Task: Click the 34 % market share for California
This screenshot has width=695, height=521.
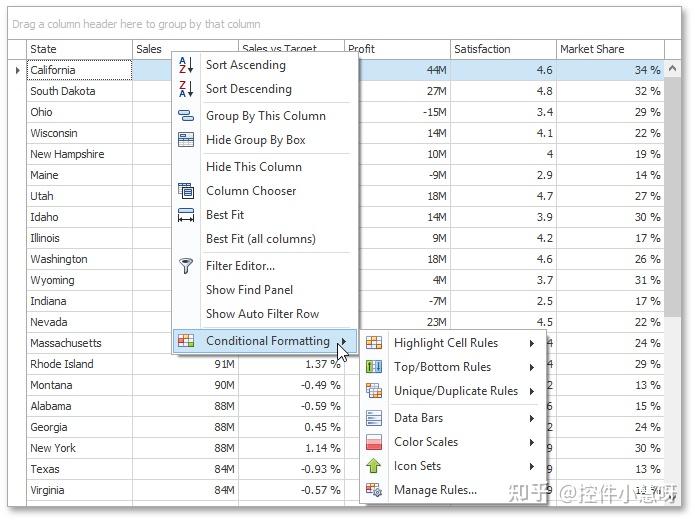Action: coord(610,70)
